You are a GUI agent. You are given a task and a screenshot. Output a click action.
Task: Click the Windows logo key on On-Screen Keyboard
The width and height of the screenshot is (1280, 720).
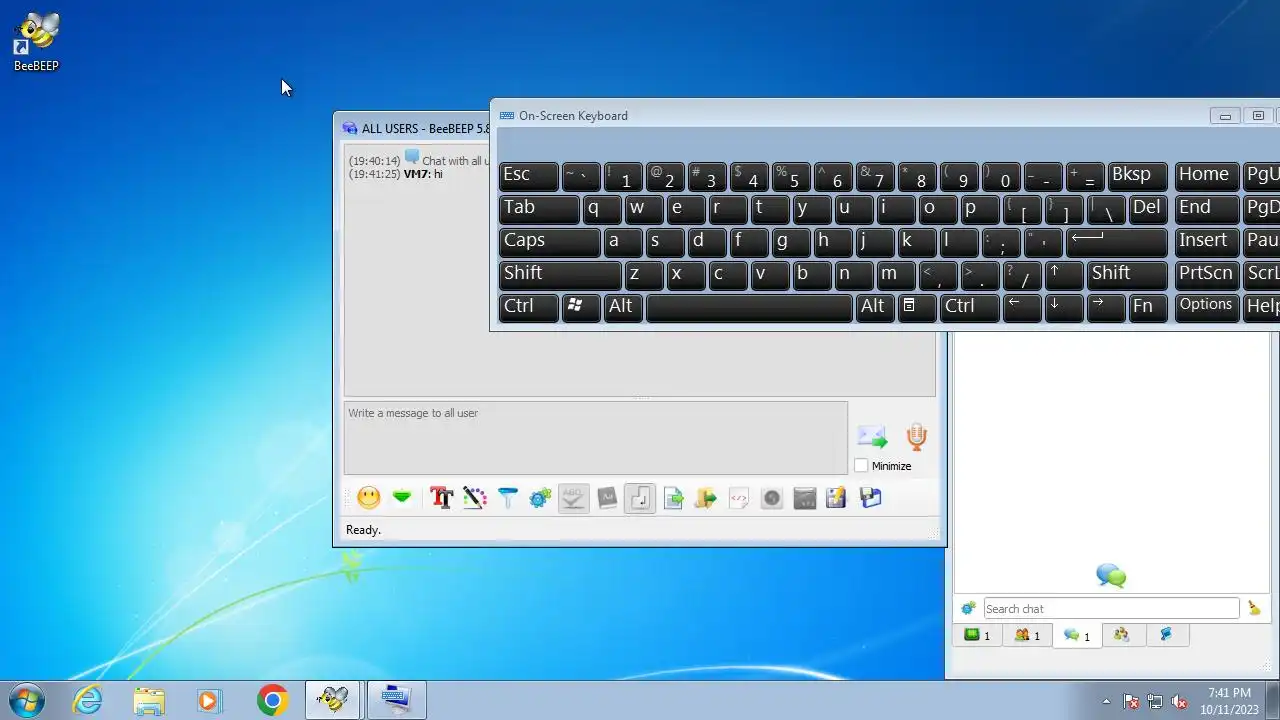581,307
